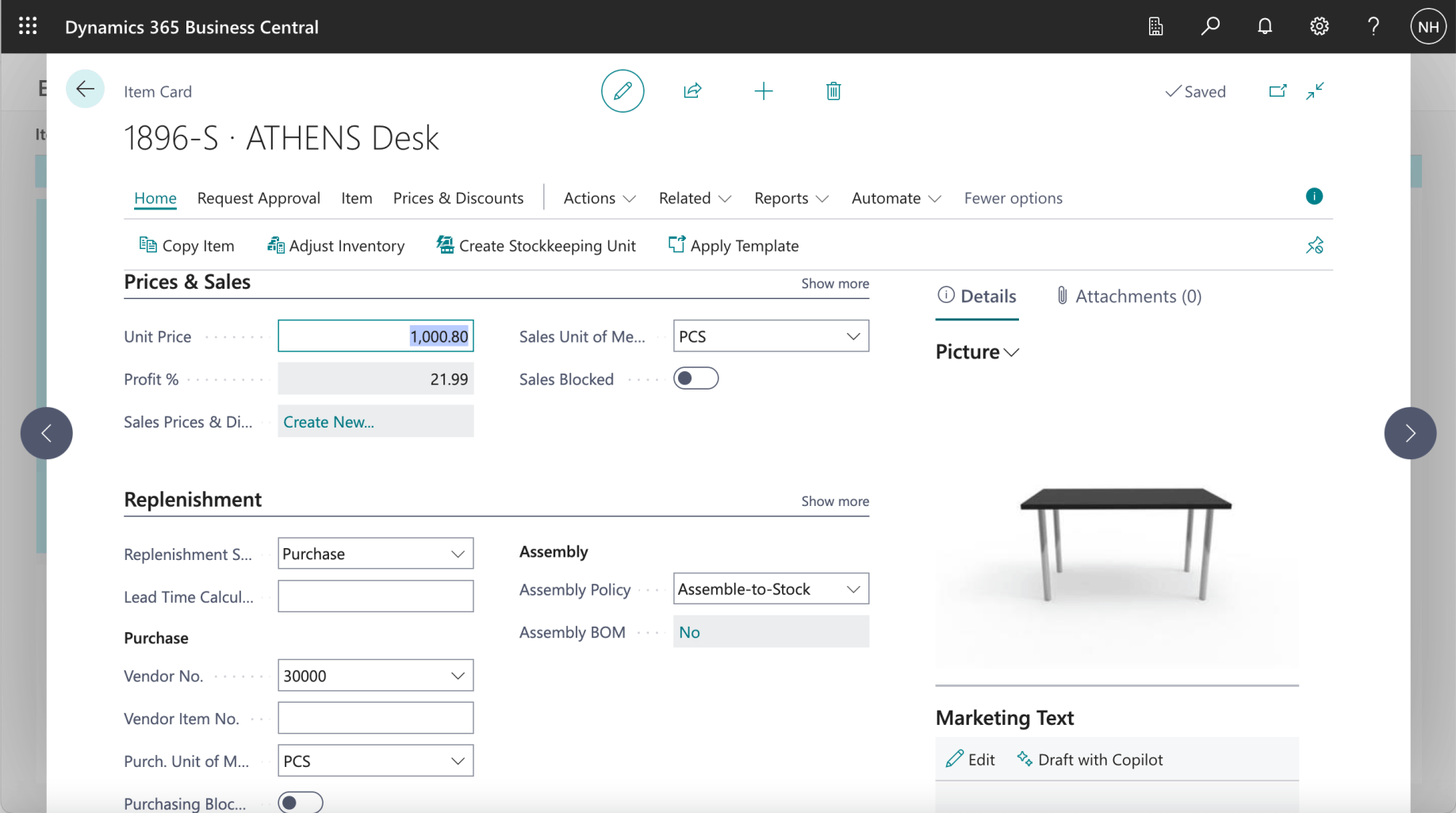Click the Replenishment heading
1456x813 pixels.
(x=193, y=499)
